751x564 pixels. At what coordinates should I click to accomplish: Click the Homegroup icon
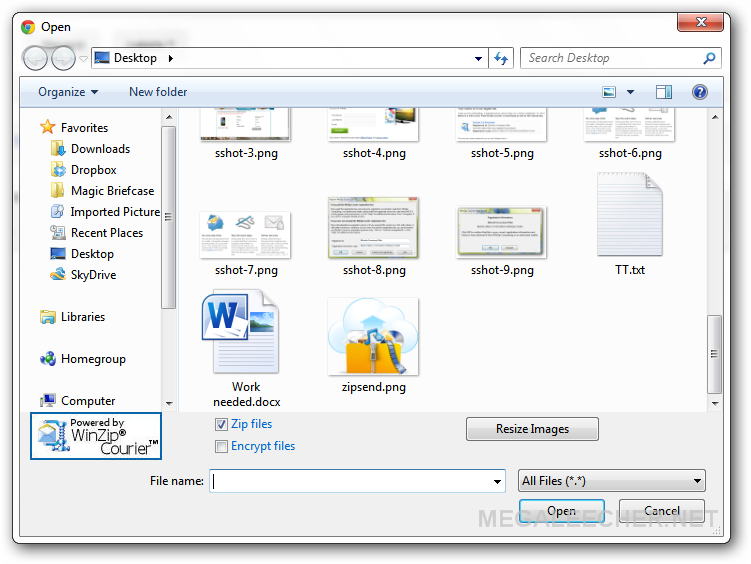pyautogui.click(x=48, y=359)
